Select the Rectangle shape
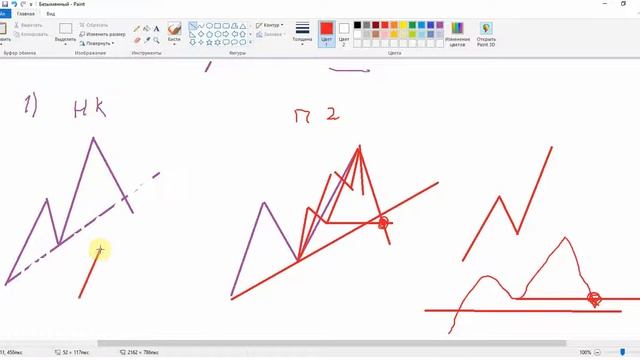The width and height of the screenshot is (640, 360). 218,26
